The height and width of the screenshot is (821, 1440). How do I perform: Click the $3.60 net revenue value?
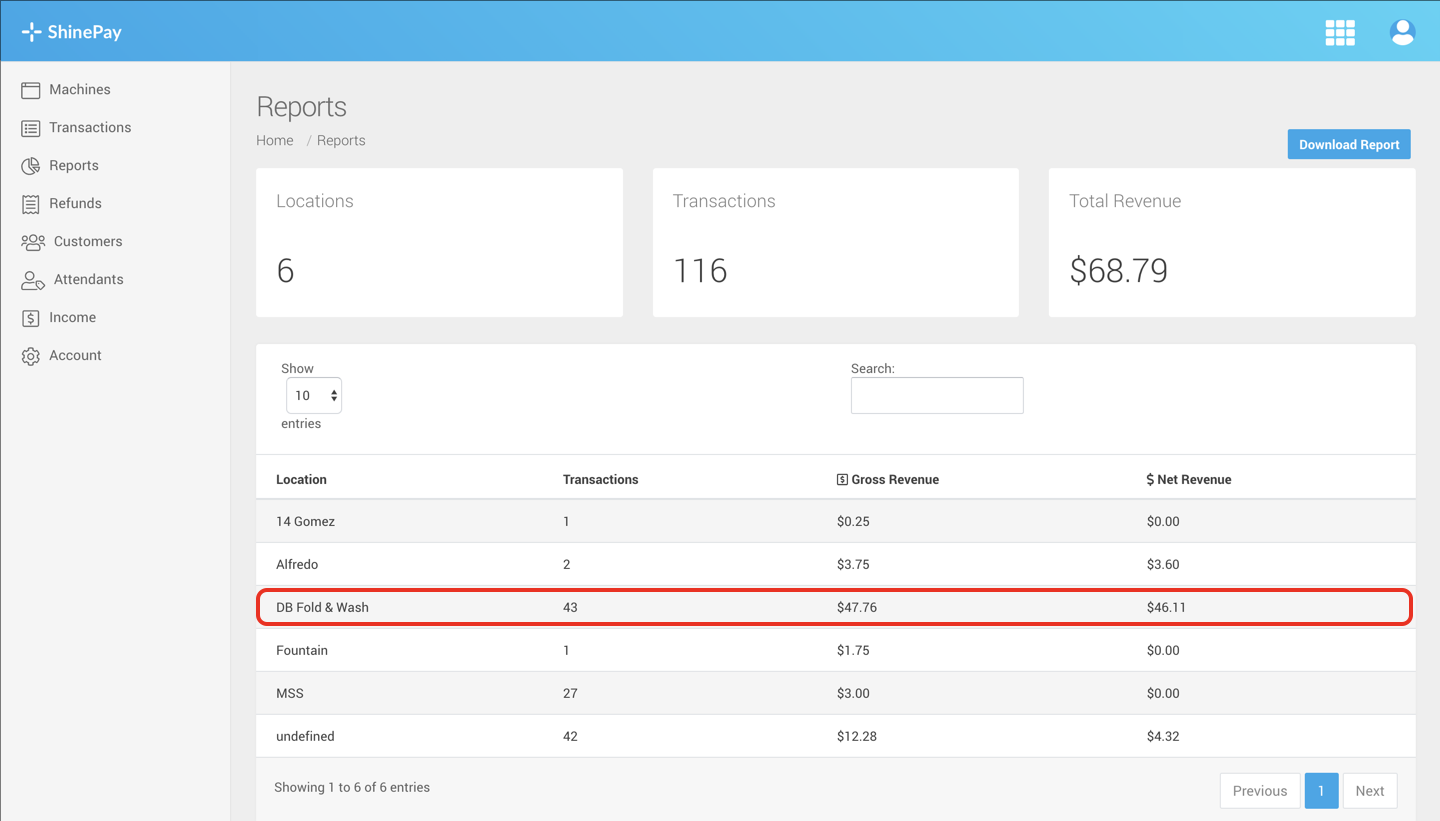(x=1163, y=564)
